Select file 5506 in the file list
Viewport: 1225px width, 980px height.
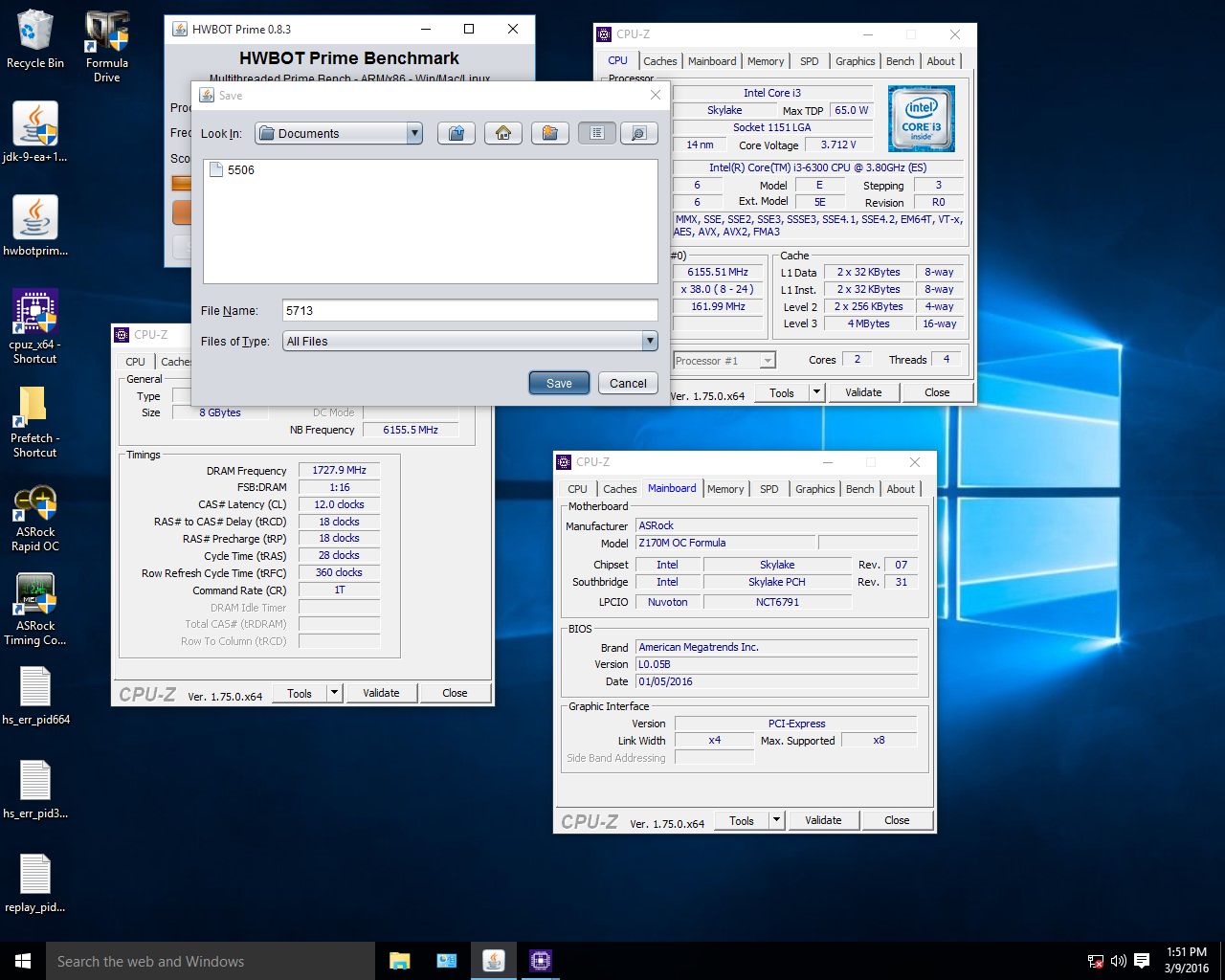233,169
